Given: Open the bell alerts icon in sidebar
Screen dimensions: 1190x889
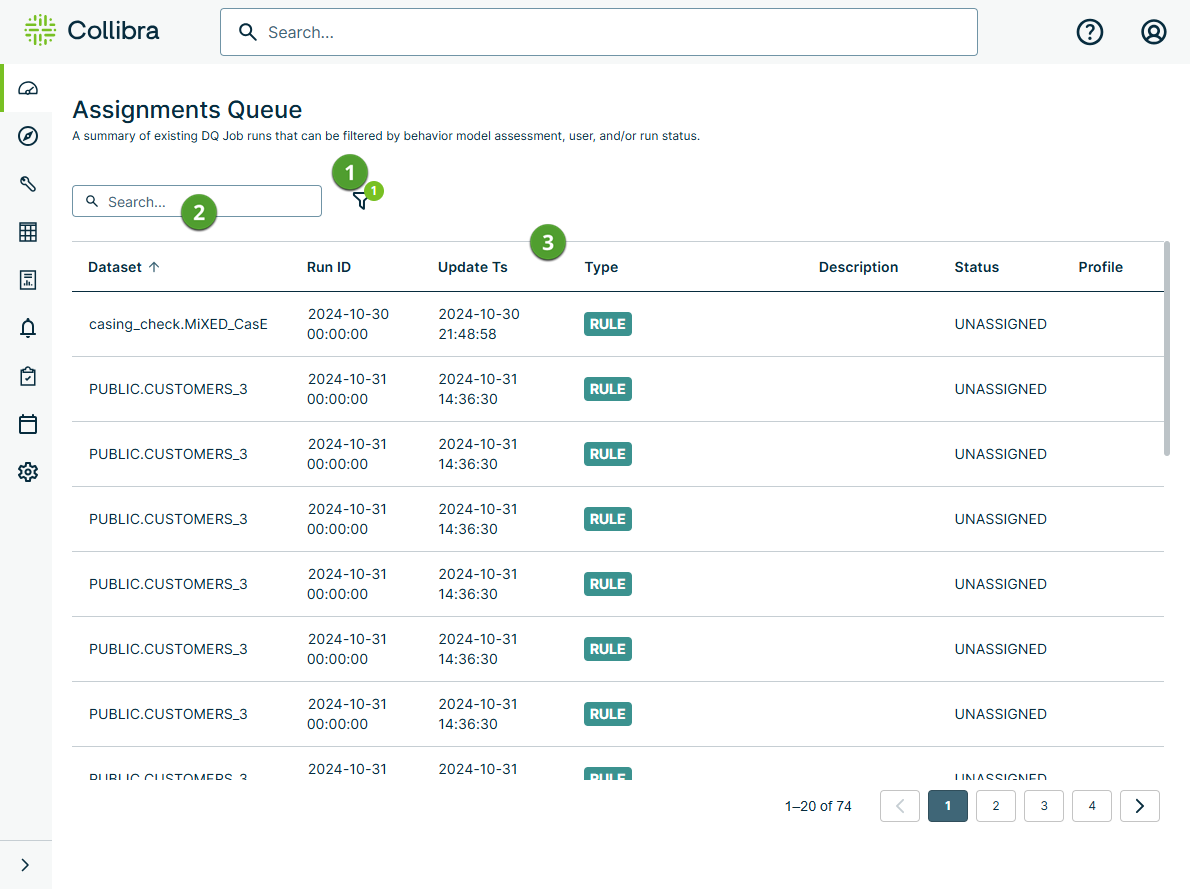Looking at the screenshot, I should (28, 328).
